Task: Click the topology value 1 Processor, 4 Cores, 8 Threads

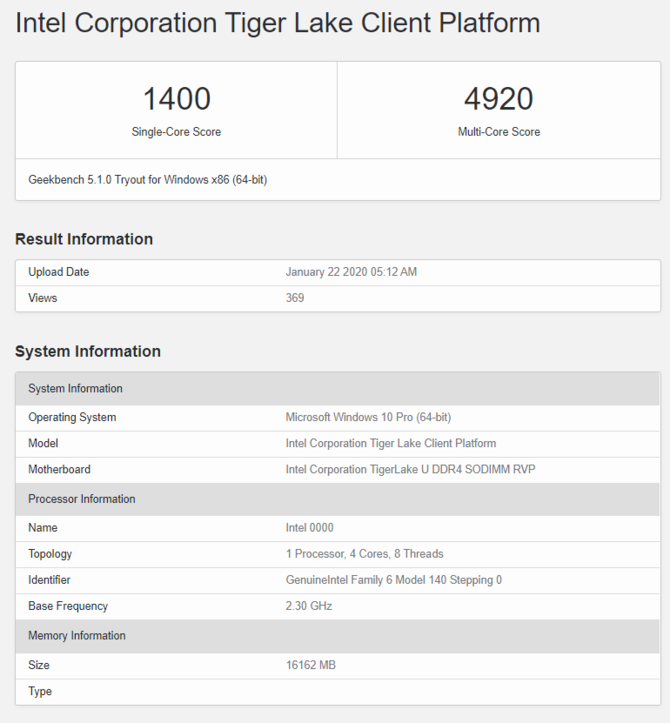Action: coord(364,554)
